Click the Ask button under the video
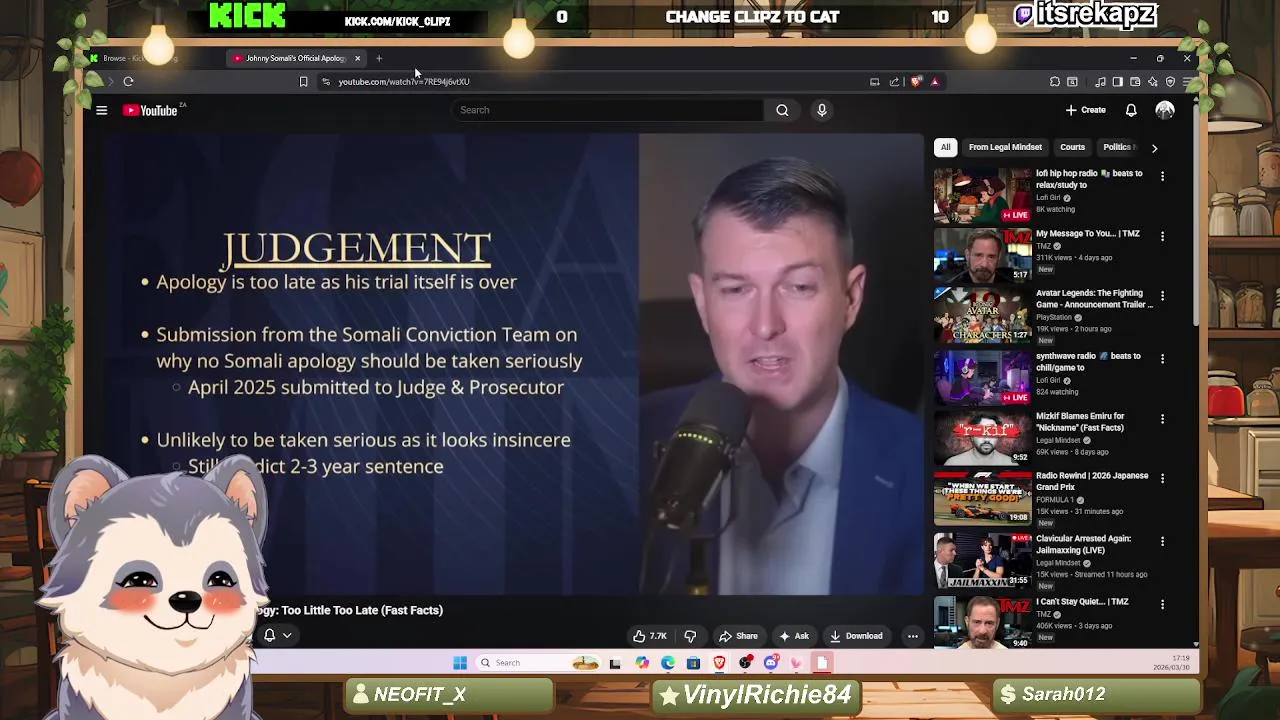Image resolution: width=1280 pixels, height=720 pixels. pyautogui.click(x=794, y=636)
